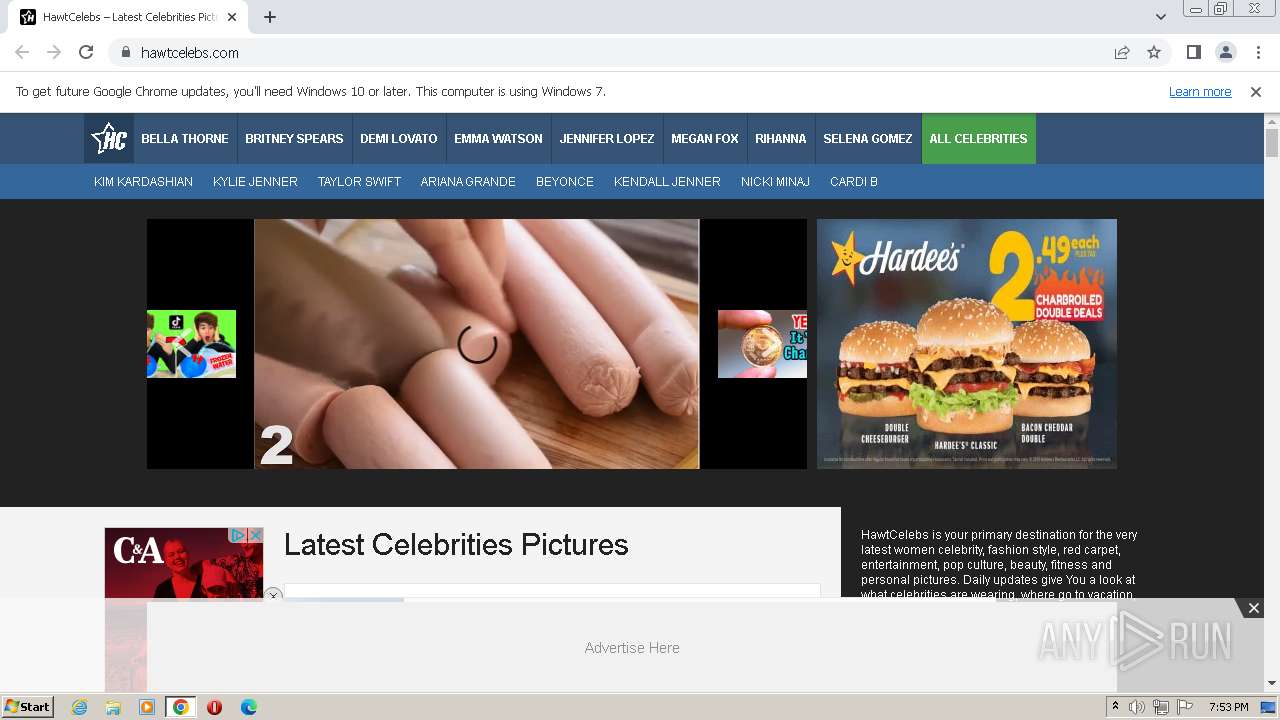Click the taskbar clock 7:53 PM
1280x720 pixels.
coord(1228,707)
